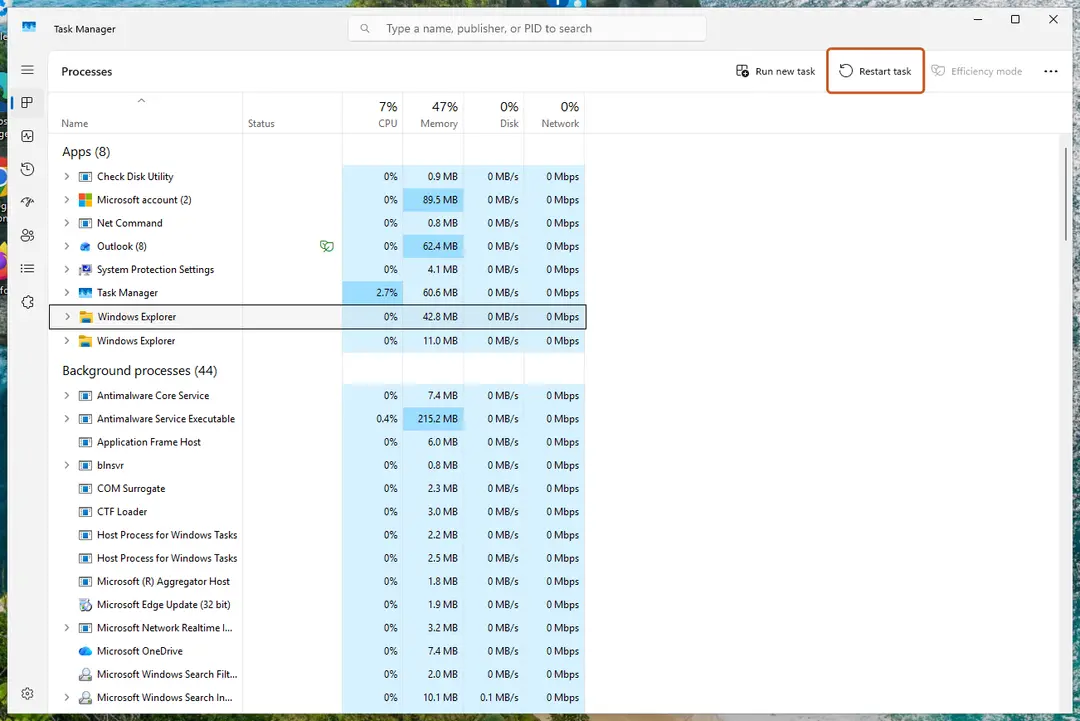Viewport: 1080px width, 721px height.
Task: Click the Application Frame Host icon
Action: [x=85, y=442]
